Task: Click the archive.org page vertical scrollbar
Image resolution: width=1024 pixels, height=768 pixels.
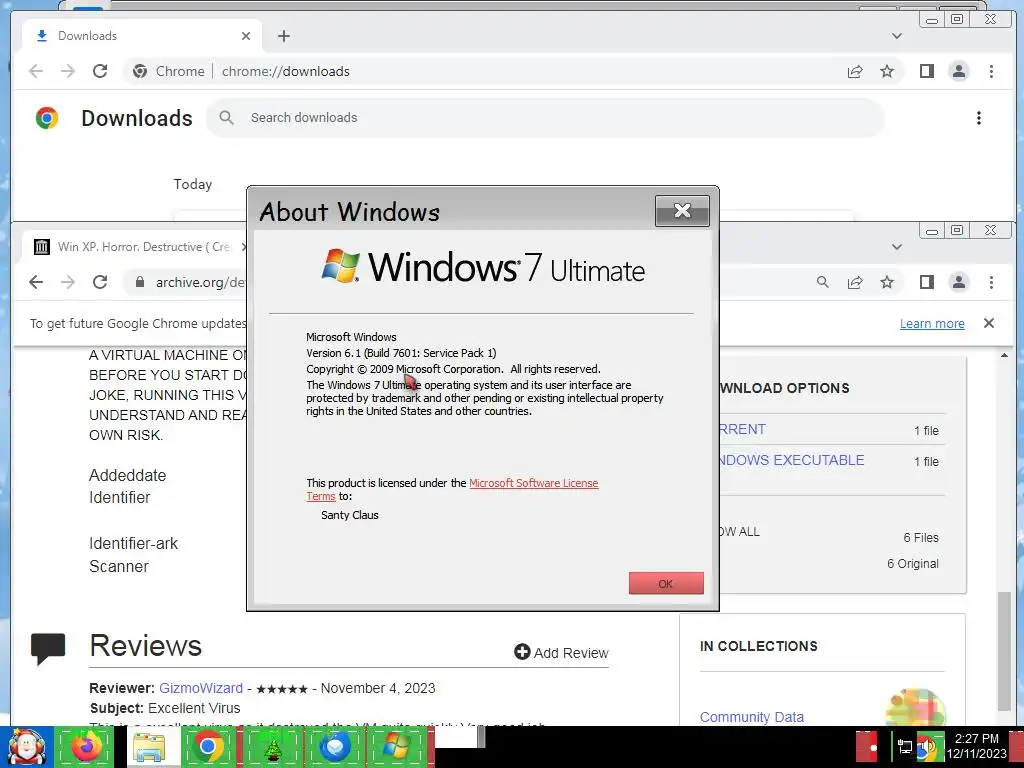Action: click(1004, 650)
